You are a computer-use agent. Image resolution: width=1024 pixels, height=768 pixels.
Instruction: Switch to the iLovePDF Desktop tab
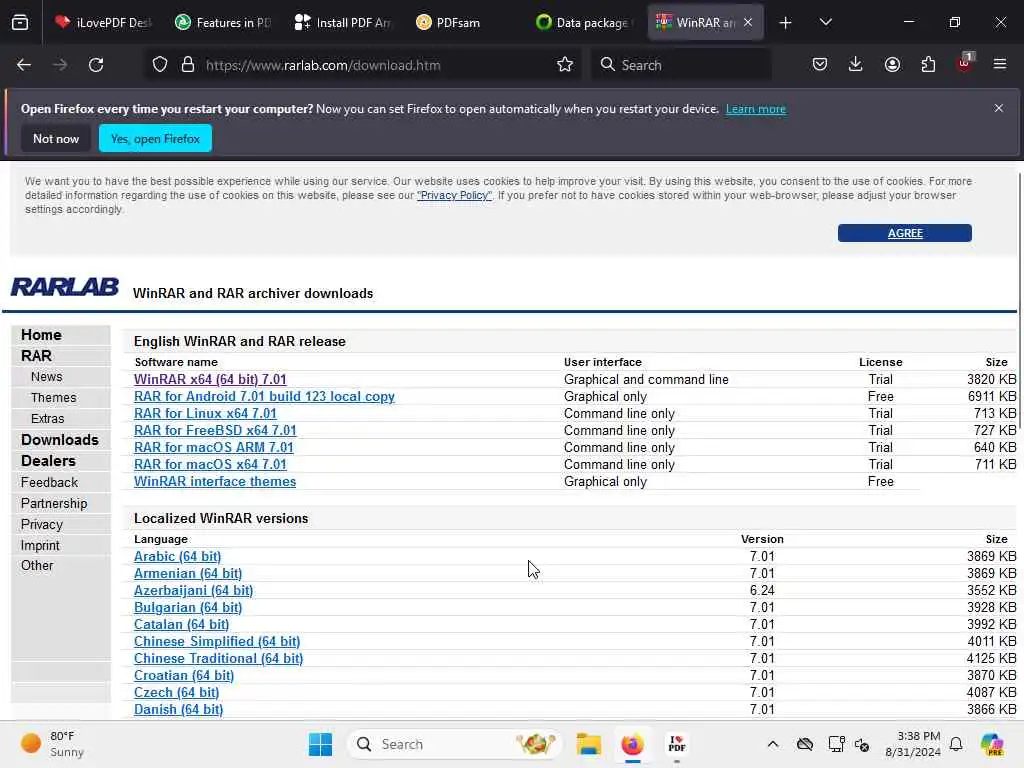pyautogui.click(x=103, y=23)
